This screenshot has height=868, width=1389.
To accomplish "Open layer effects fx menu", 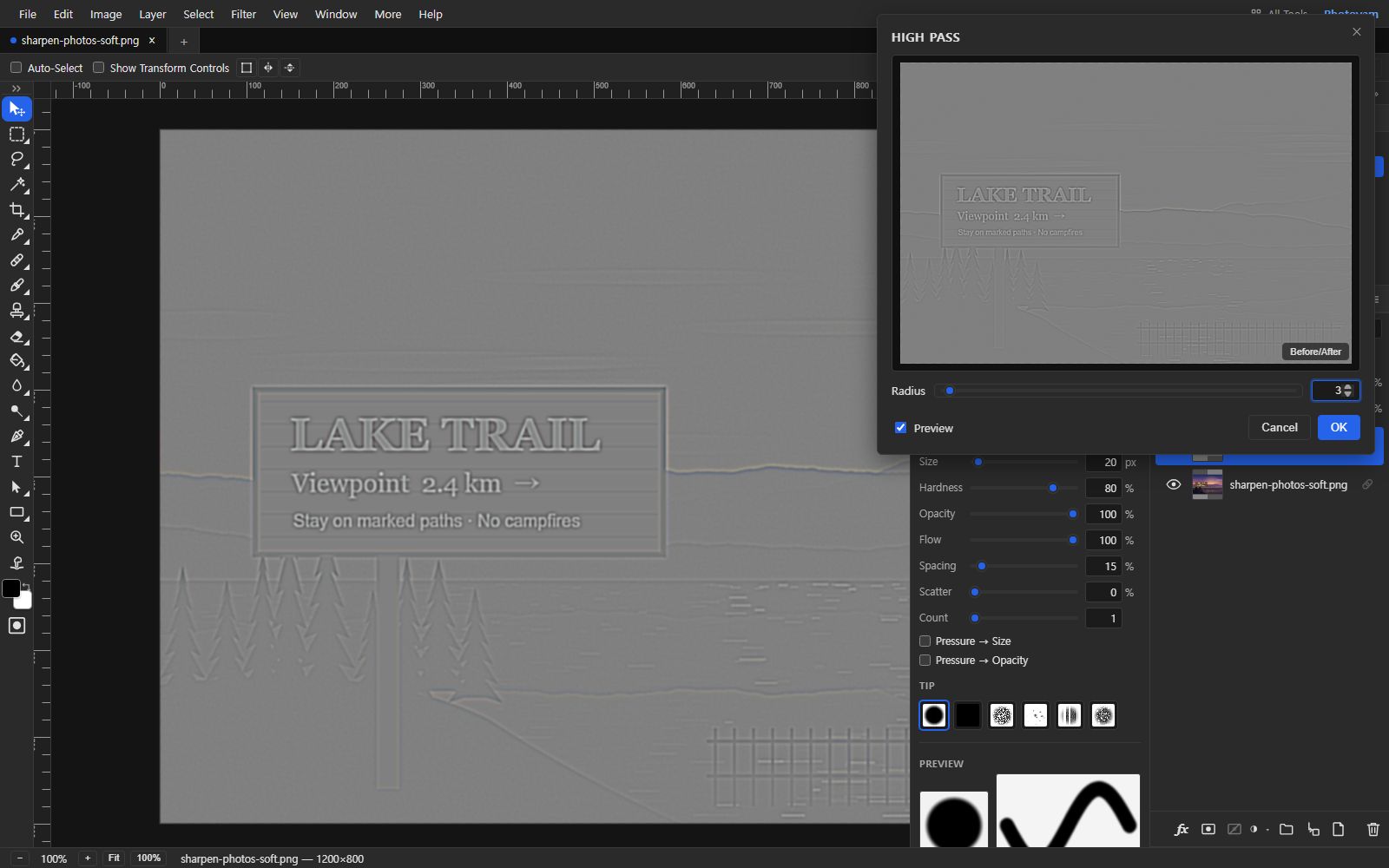I will point(1182,830).
